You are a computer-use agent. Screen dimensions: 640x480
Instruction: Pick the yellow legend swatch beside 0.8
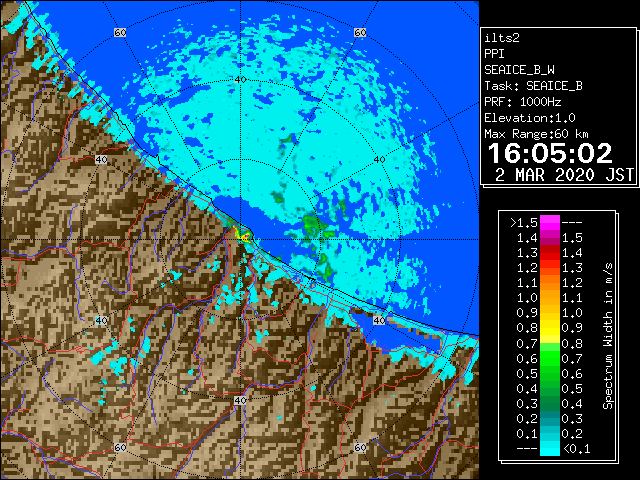pos(550,328)
